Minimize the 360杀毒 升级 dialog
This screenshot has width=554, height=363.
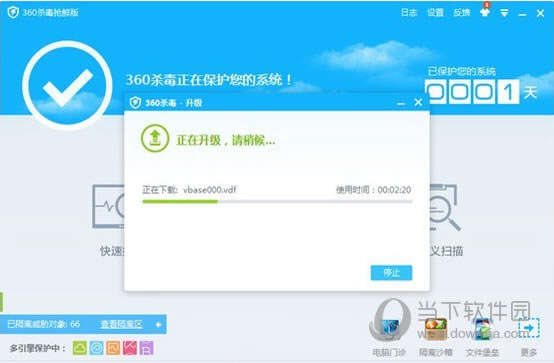(x=401, y=103)
